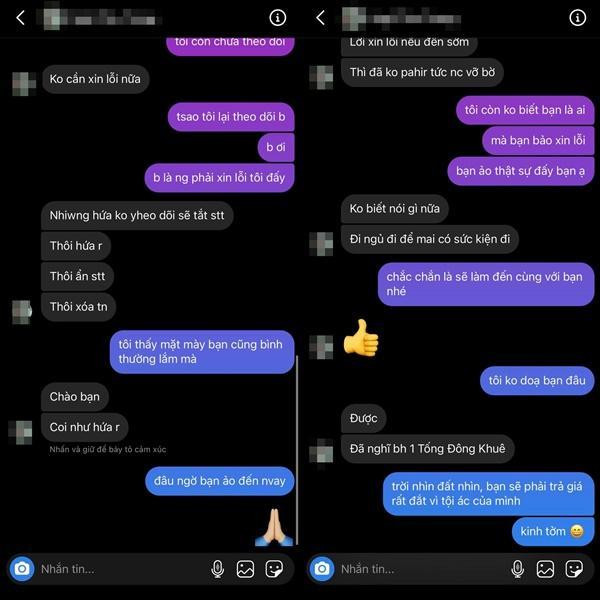The image size is (600, 600).
Task: Open chat info in left conversation
Action: click(277, 18)
